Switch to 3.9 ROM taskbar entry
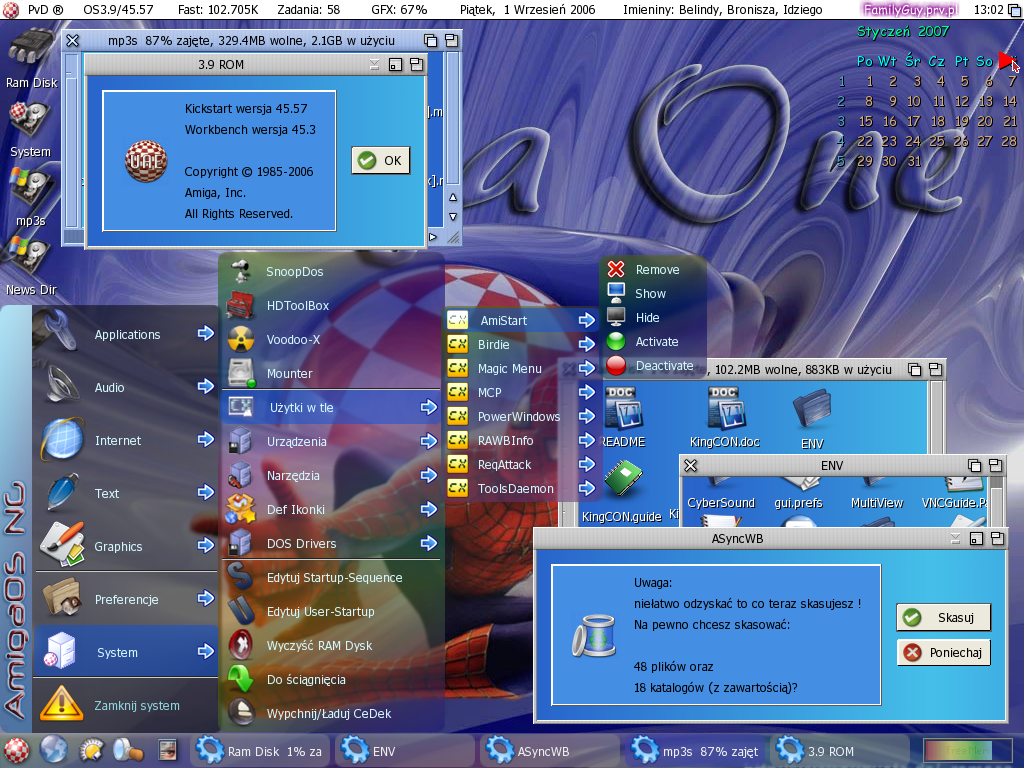The image size is (1024, 768). pyautogui.click(x=840, y=751)
